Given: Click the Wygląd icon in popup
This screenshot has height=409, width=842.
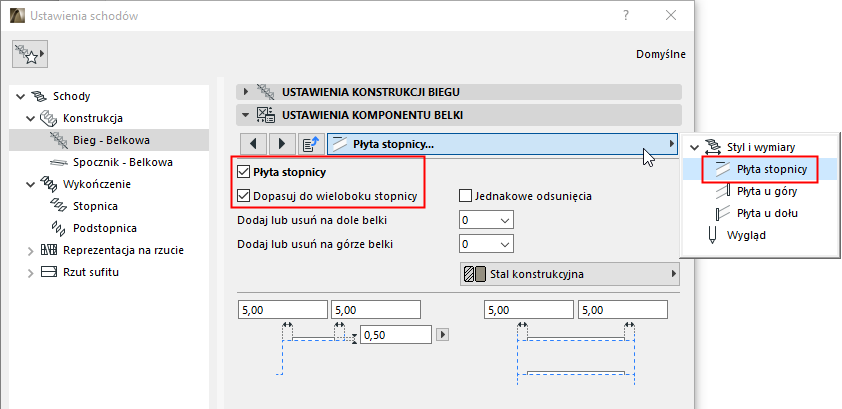Looking at the screenshot, I should click(x=711, y=235).
